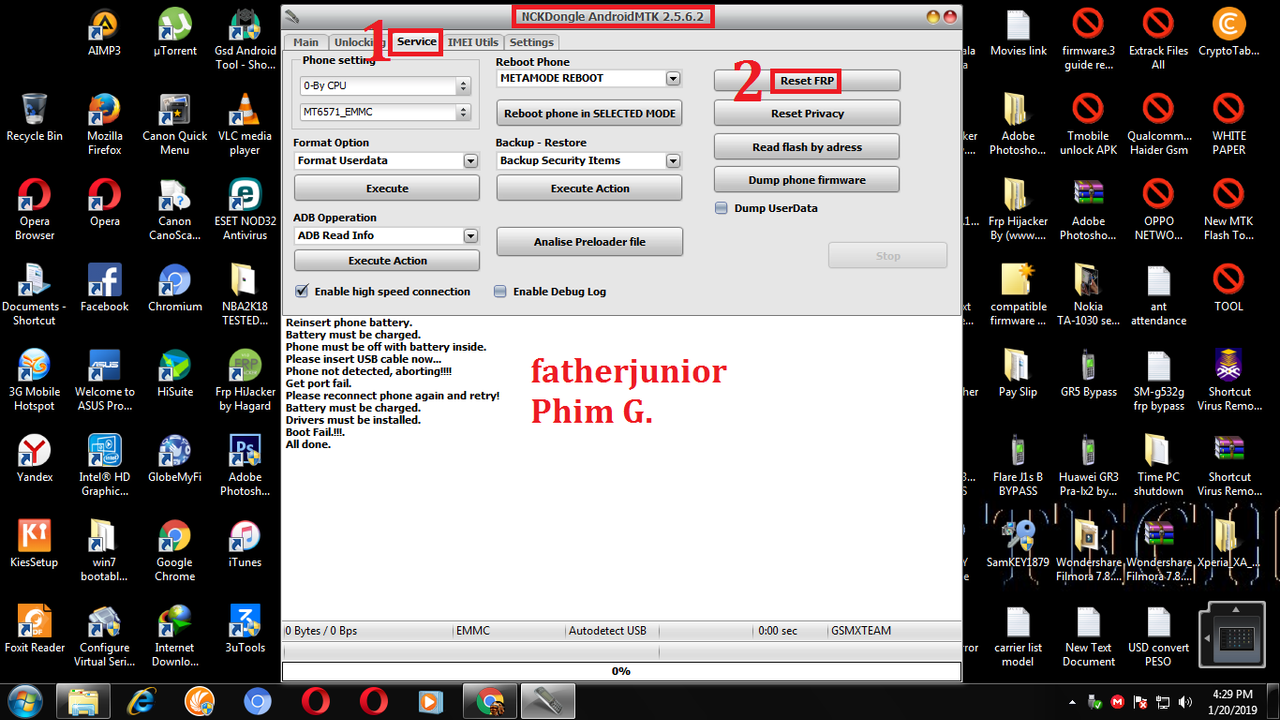Open the CryptoTab desktop icon
1280x720 pixels.
coord(1228,33)
